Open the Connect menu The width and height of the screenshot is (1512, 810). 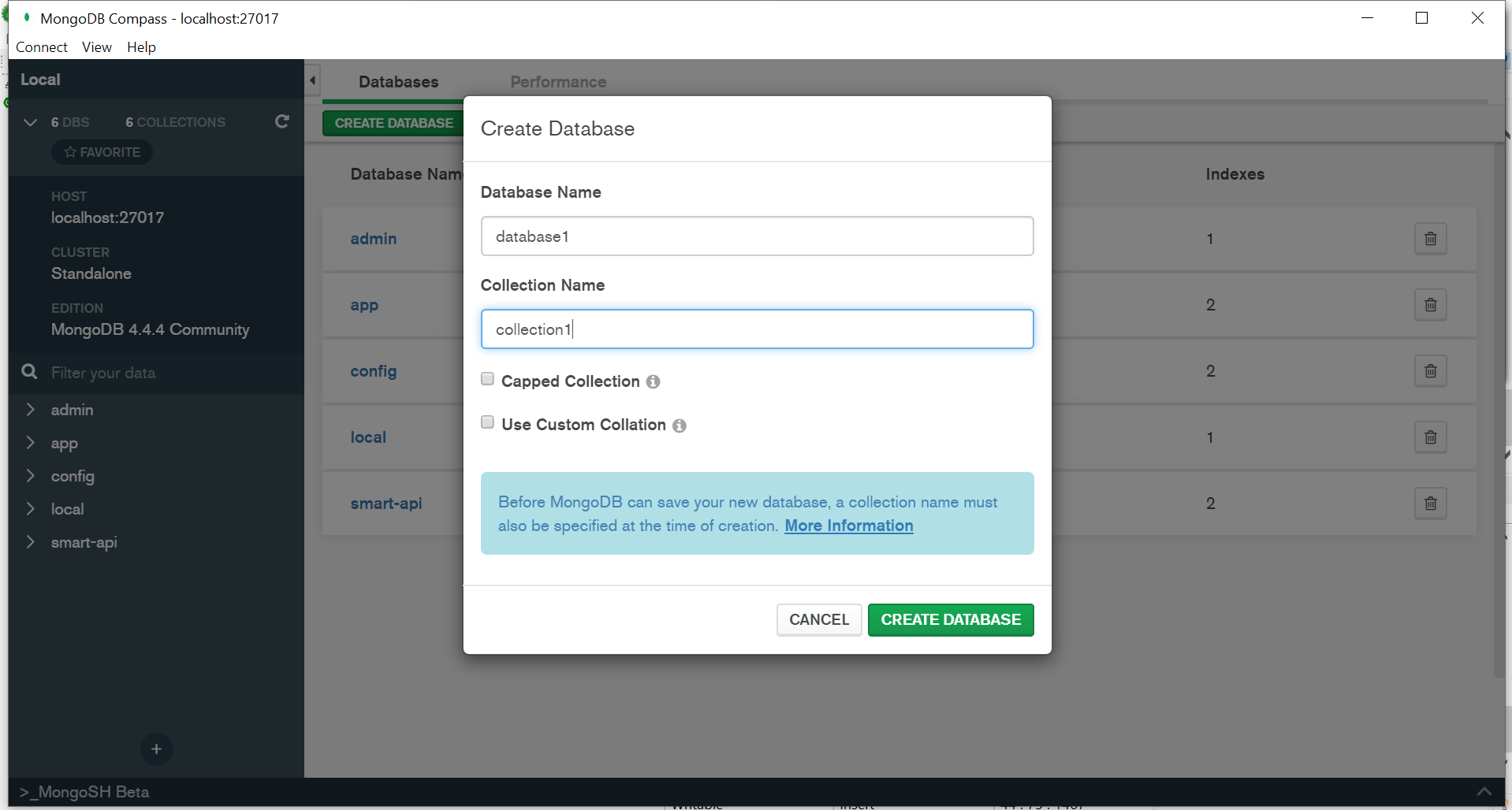click(x=42, y=46)
